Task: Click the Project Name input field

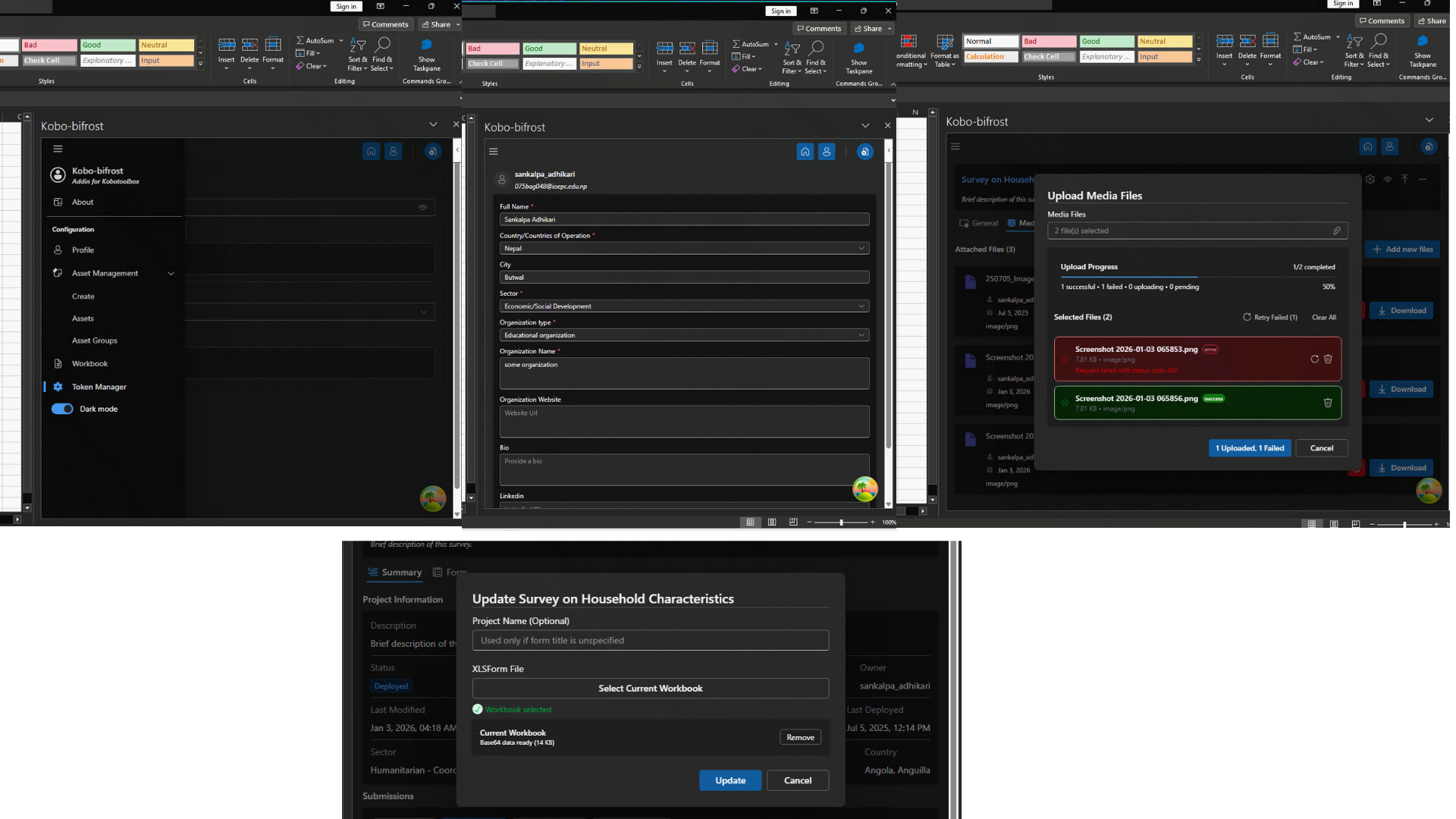Action: coord(650,640)
